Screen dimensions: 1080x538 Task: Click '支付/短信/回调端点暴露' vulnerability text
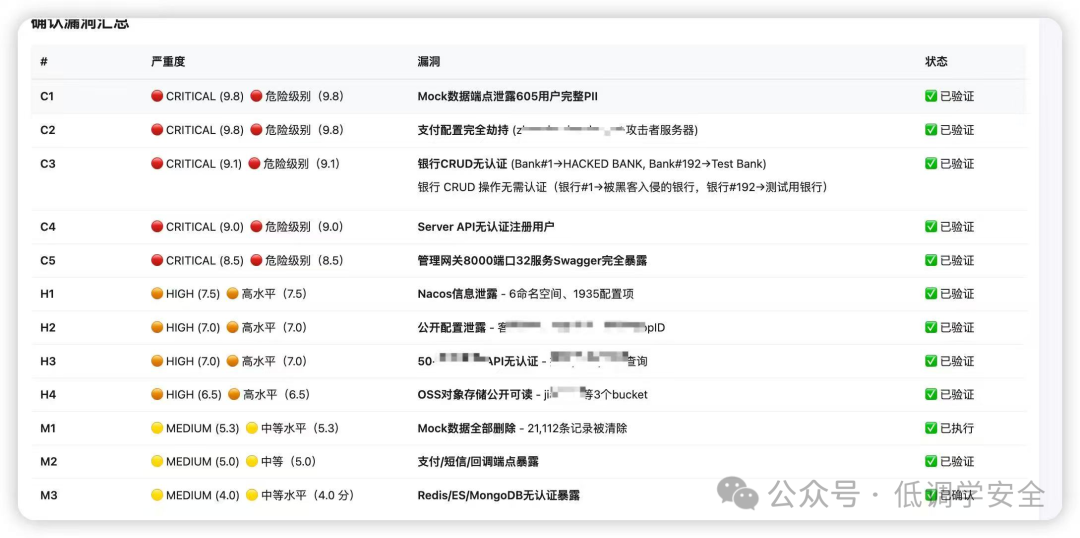(x=479, y=462)
